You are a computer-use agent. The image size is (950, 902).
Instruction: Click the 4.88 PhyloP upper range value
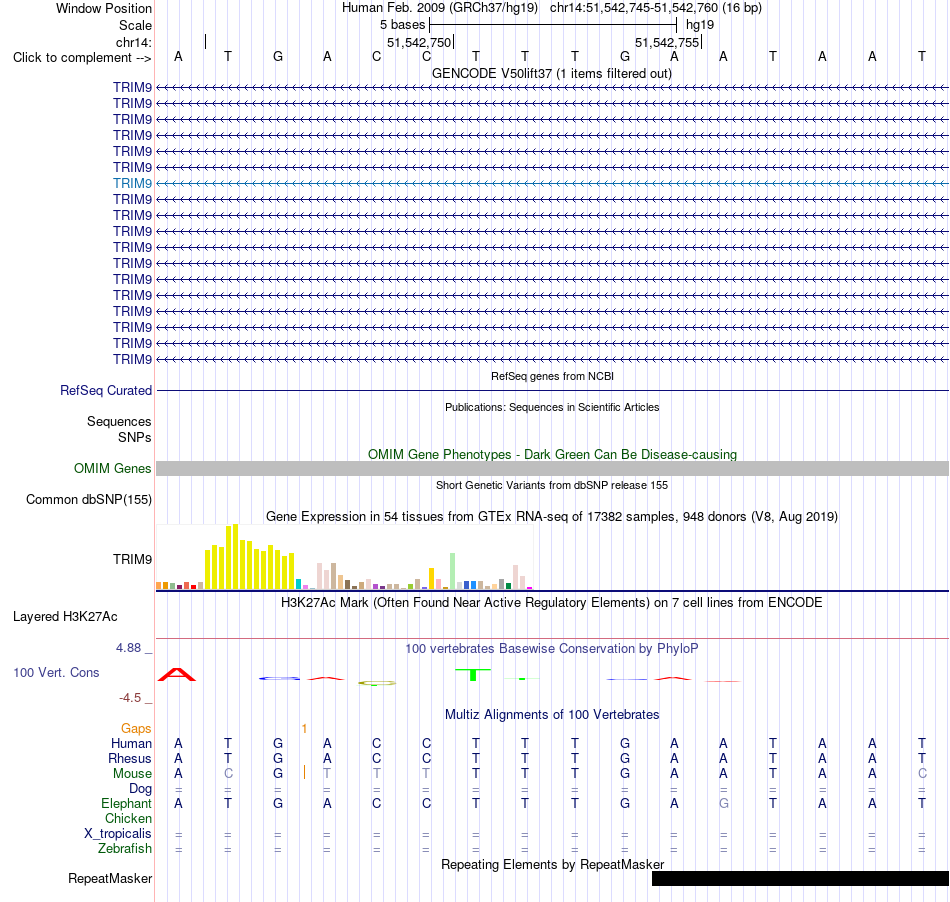pyautogui.click(x=128, y=648)
